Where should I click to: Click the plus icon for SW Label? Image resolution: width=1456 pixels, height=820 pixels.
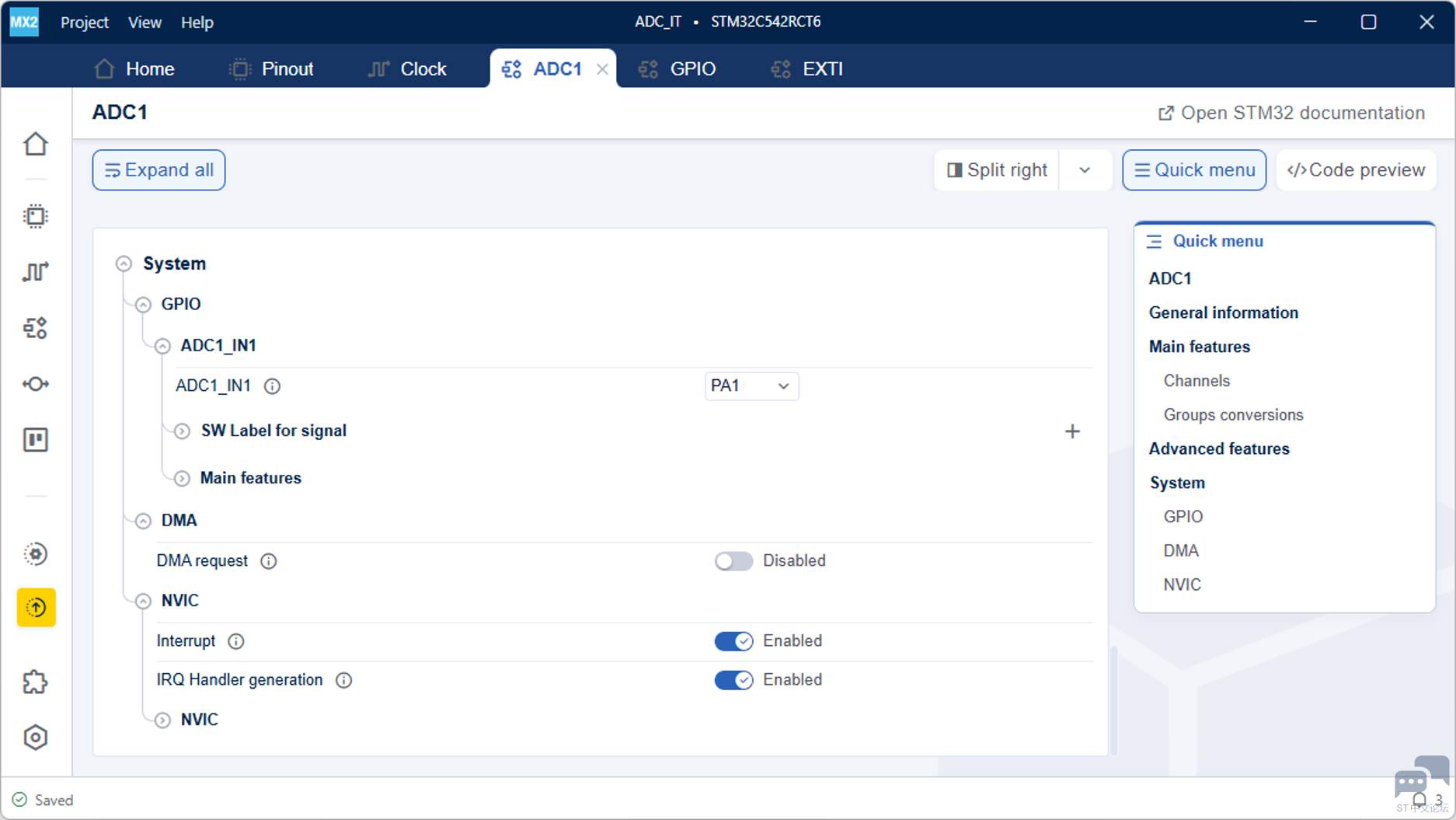click(x=1072, y=431)
